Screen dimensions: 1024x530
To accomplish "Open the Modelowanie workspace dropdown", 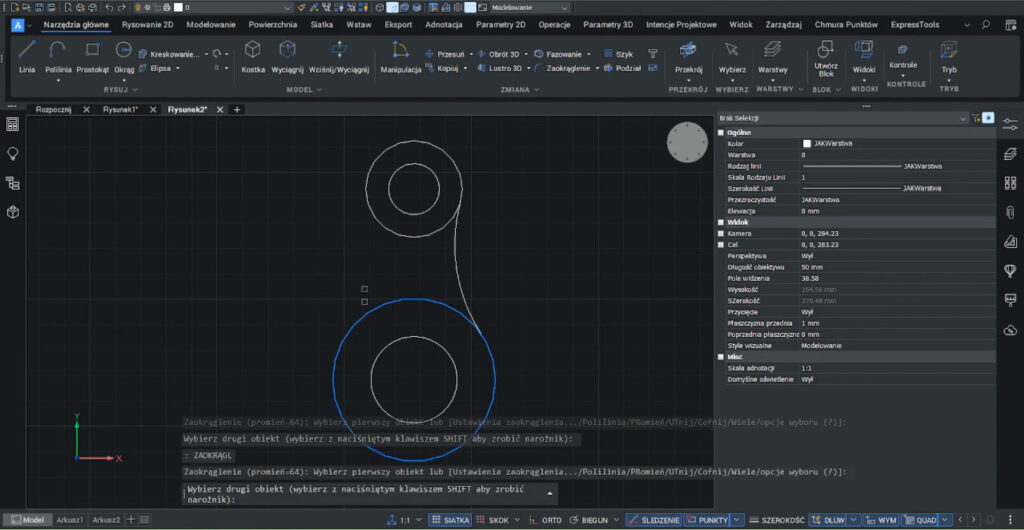I will 529,7.
